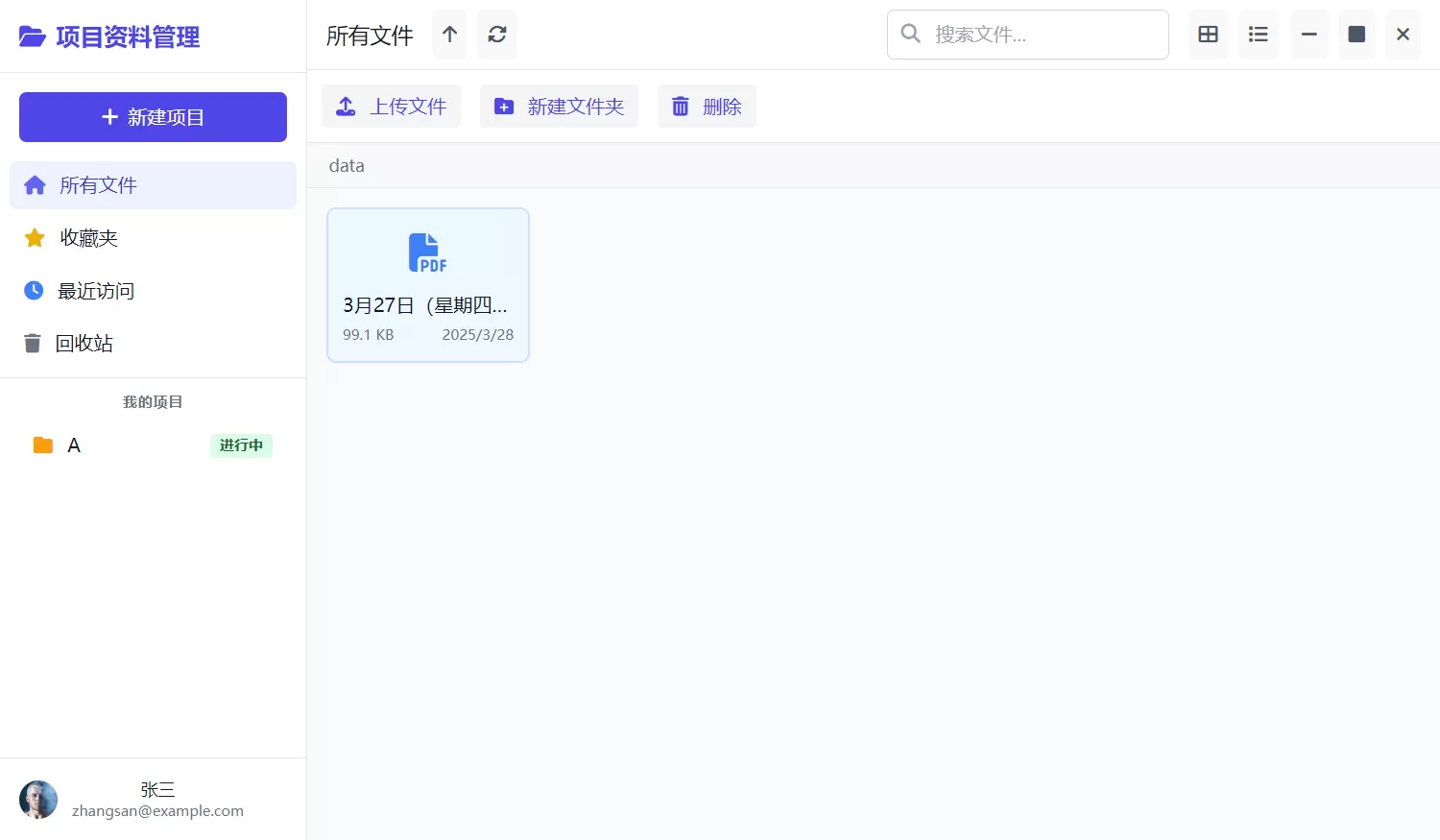This screenshot has width=1440, height=840.
Task: Switch to list view
Action: (1259, 35)
